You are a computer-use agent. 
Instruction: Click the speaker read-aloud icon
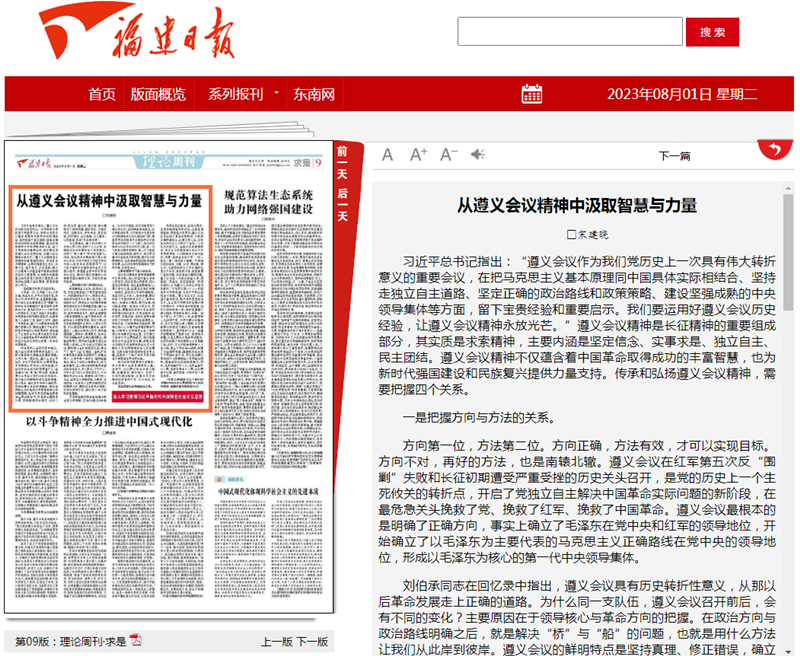[x=478, y=154]
